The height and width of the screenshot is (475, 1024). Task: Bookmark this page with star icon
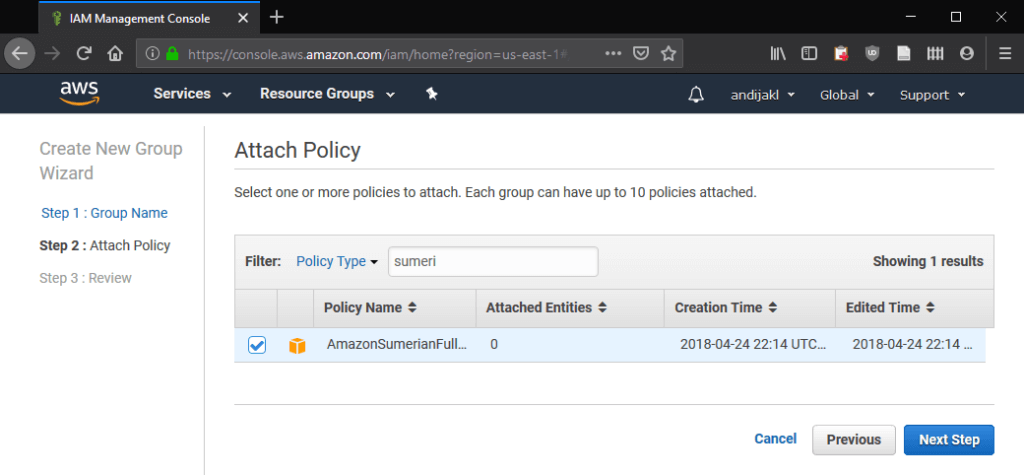point(668,54)
